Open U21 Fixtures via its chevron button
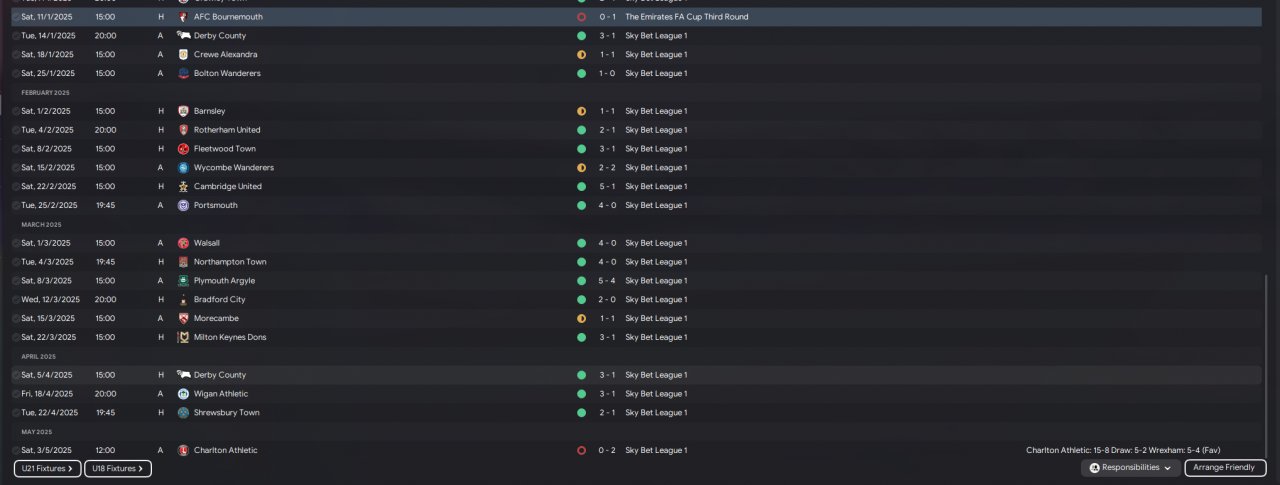 [47, 468]
